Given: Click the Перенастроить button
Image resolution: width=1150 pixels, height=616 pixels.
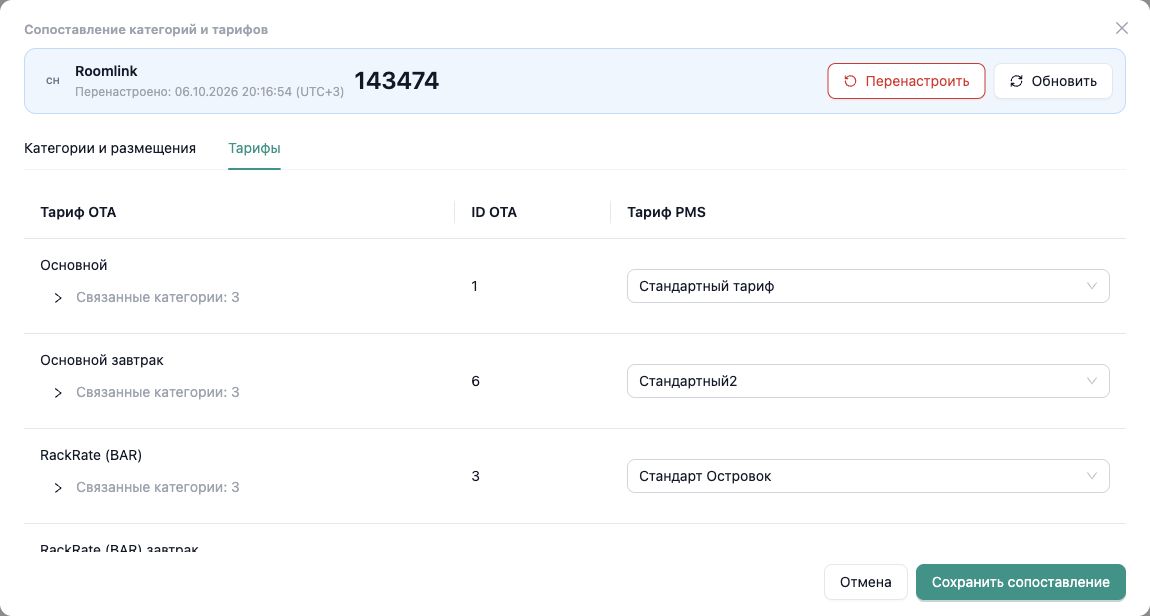Looking at the screenshot, I should click(906, 81).
